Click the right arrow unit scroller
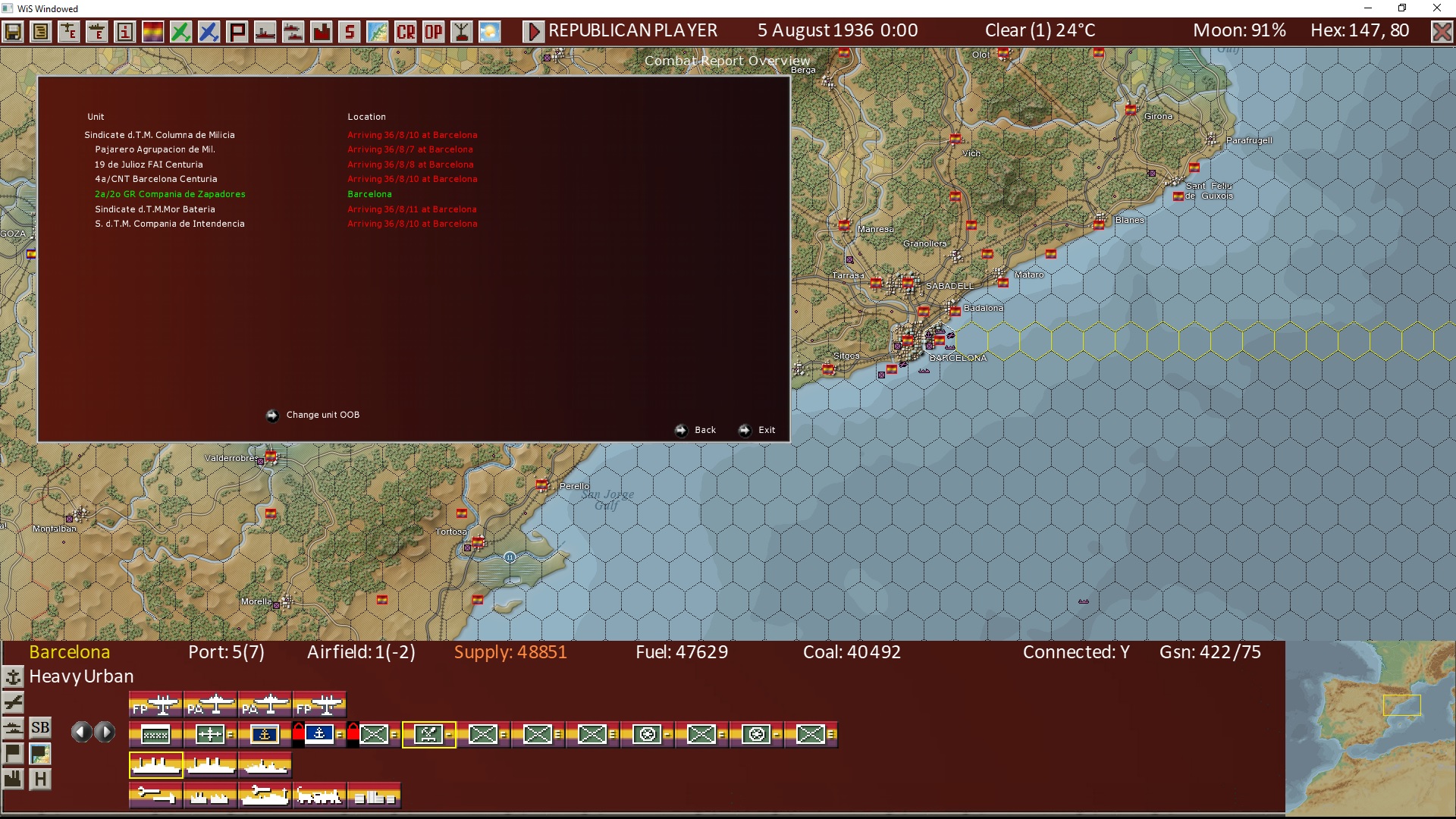Screen dimensions: 1456x819 105,732
